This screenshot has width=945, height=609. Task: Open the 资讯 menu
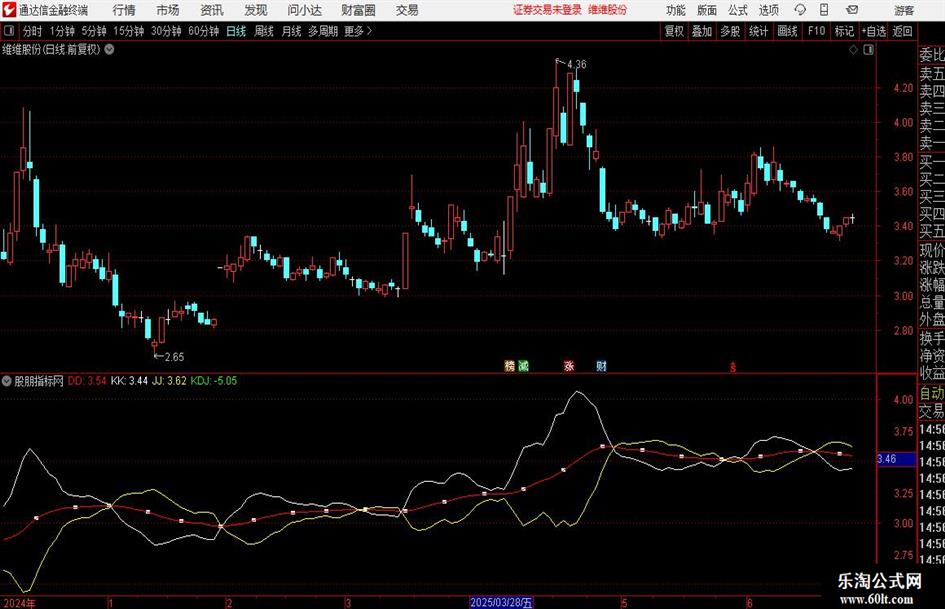[x=212, y=10]
